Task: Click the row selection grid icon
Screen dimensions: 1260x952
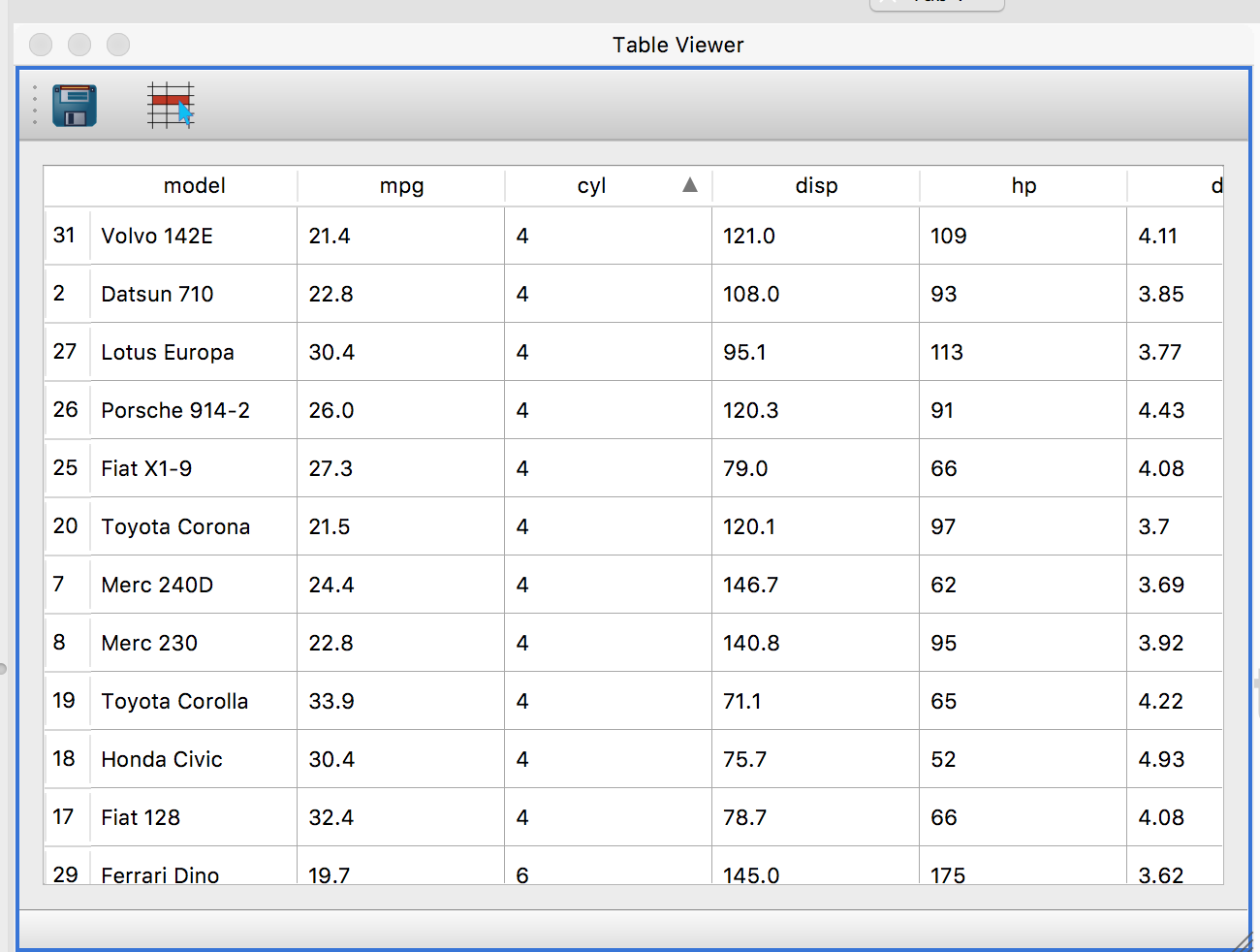Action: [x=170, y=107]
